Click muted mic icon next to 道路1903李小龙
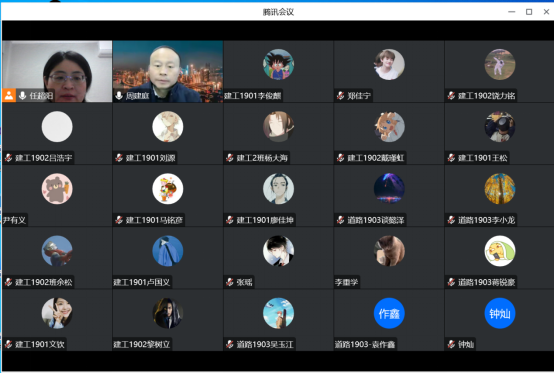The image size is (554, 373). [451, 220]
